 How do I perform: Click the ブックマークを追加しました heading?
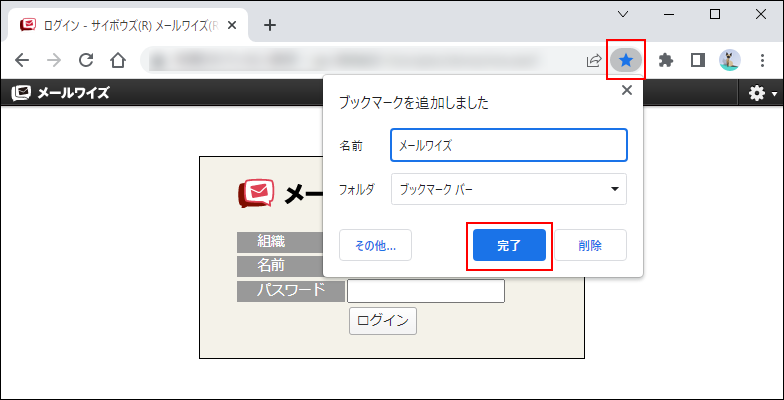(x=414, y=103)
